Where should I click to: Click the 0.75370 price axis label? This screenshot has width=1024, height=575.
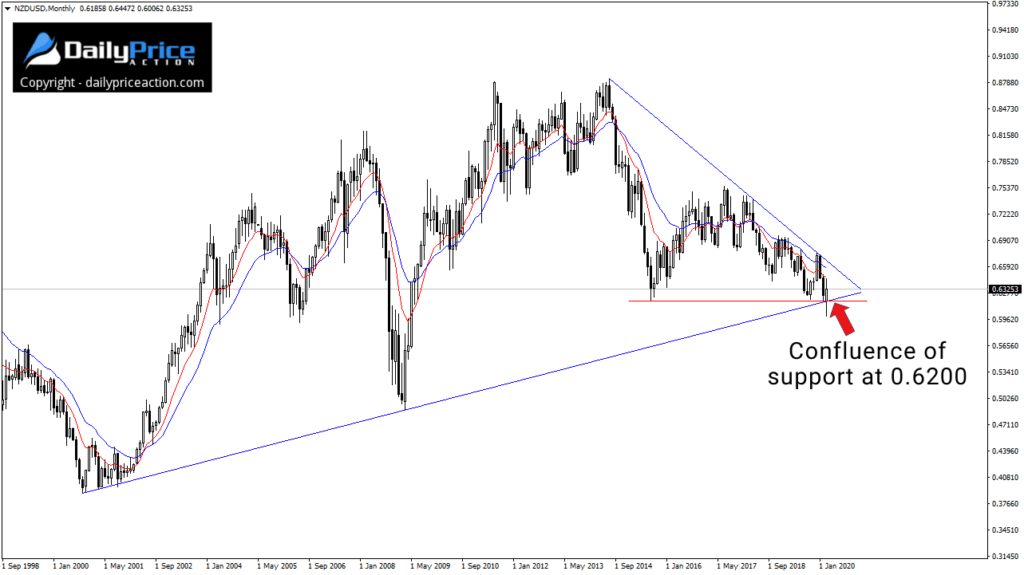tap(1006, 188)
